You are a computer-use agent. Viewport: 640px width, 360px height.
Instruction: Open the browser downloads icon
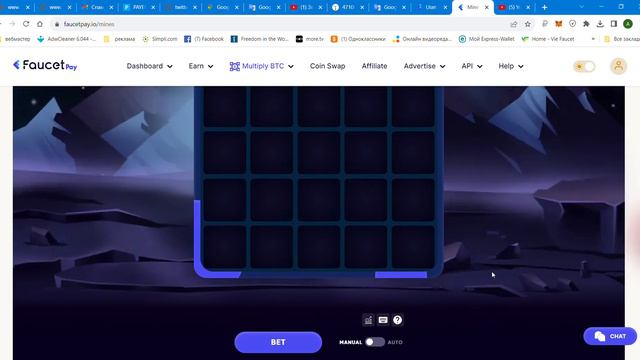[600, 24]
